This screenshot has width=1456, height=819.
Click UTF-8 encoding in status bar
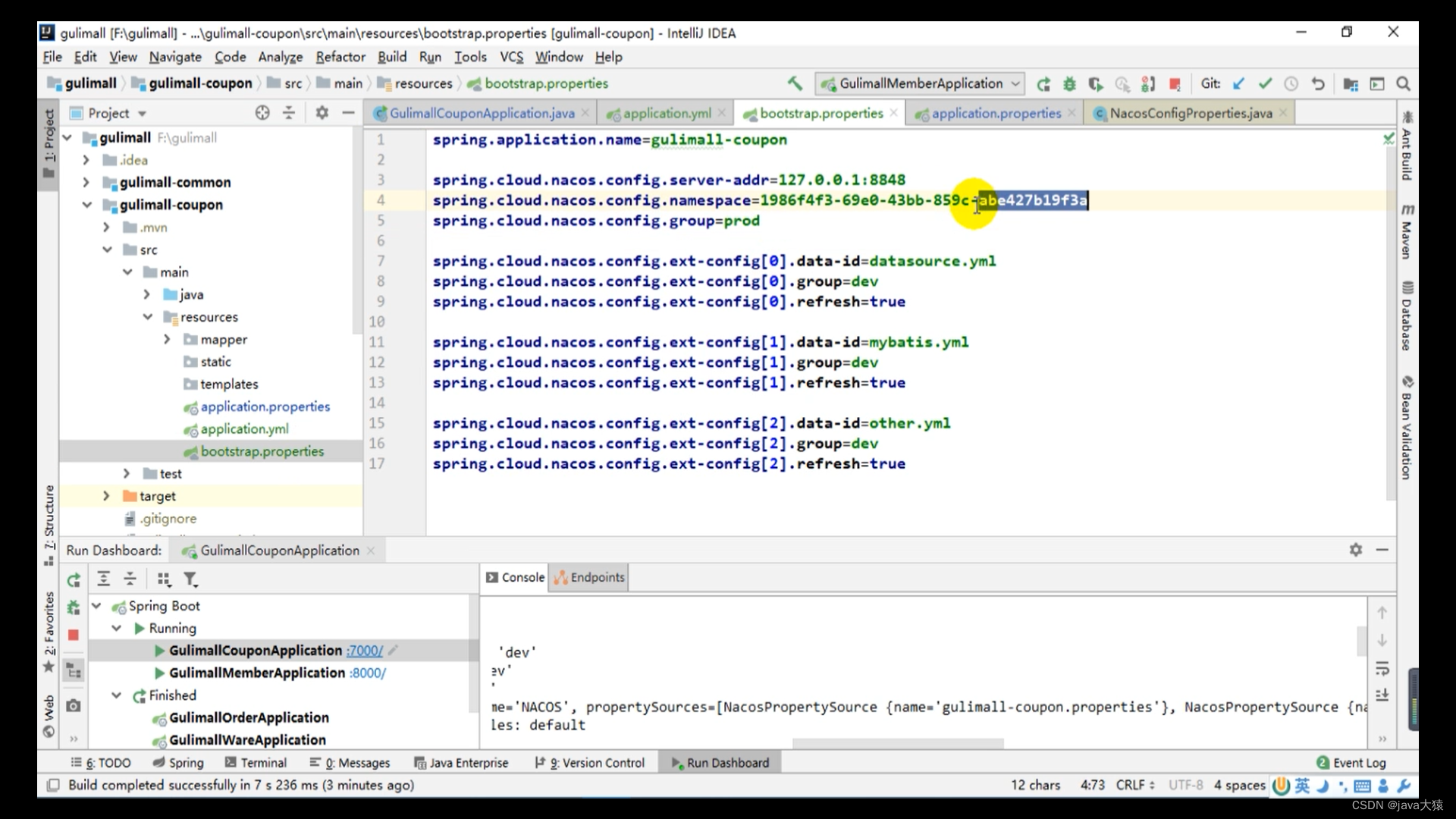1185,786
